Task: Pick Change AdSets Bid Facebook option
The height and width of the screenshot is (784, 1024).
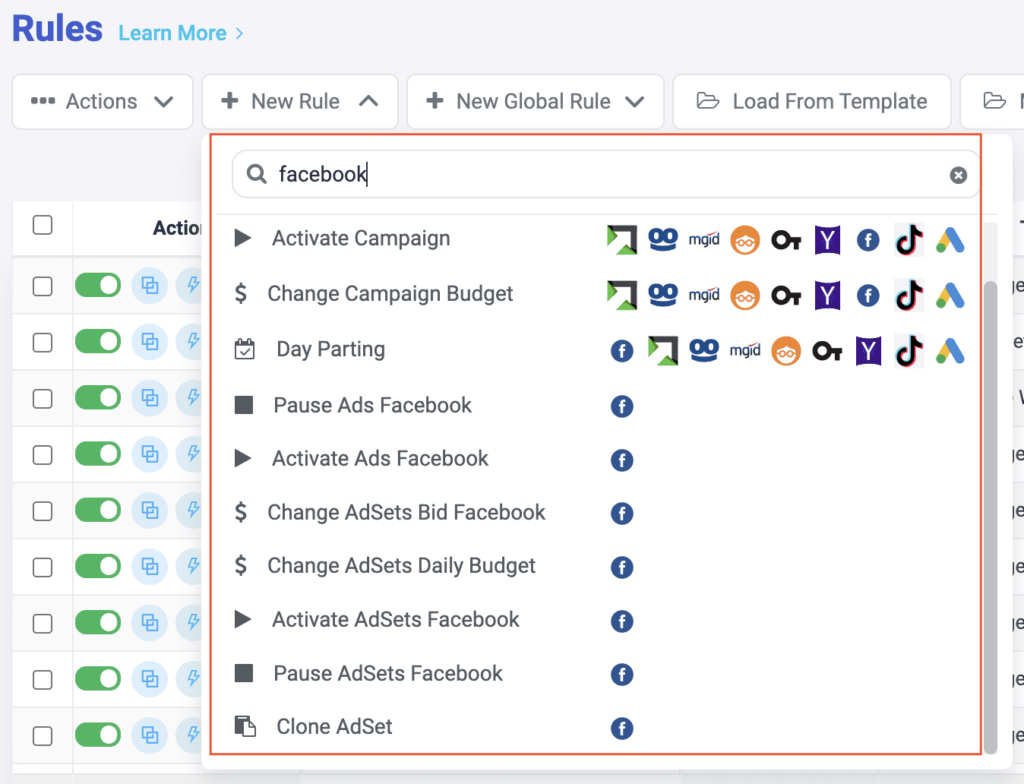Action: coord(406,512)
